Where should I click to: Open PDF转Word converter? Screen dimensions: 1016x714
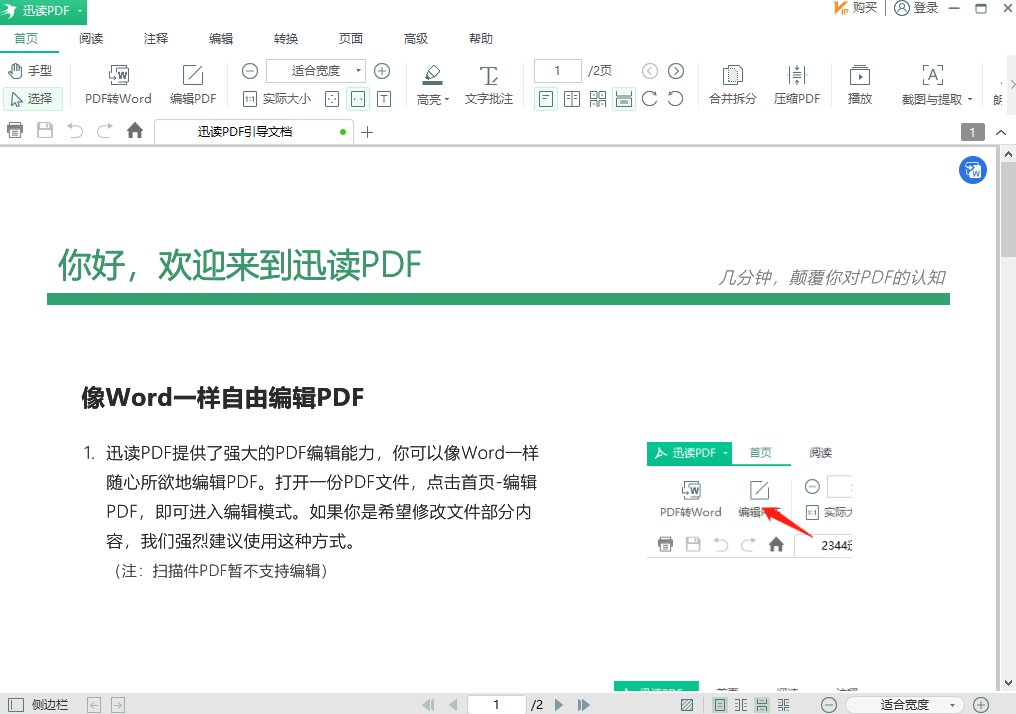[118, 85]
